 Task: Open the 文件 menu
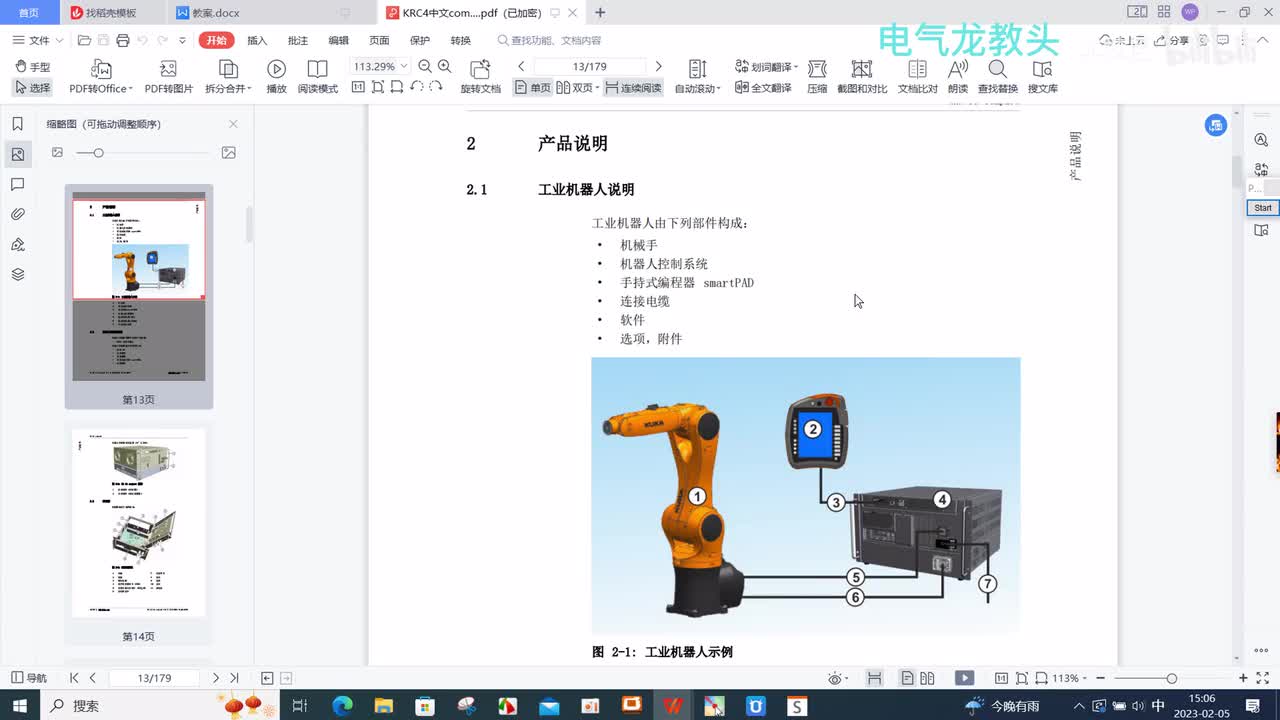click(38, 40)
